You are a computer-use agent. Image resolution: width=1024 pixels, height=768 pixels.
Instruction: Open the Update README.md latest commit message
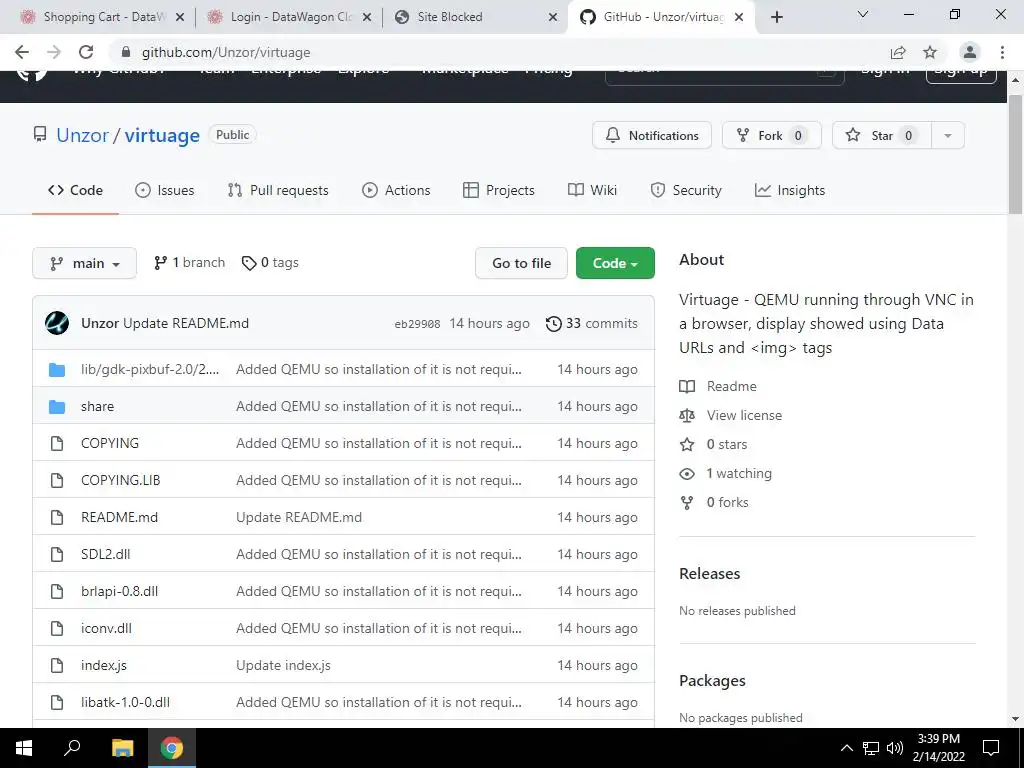point(185,323)
